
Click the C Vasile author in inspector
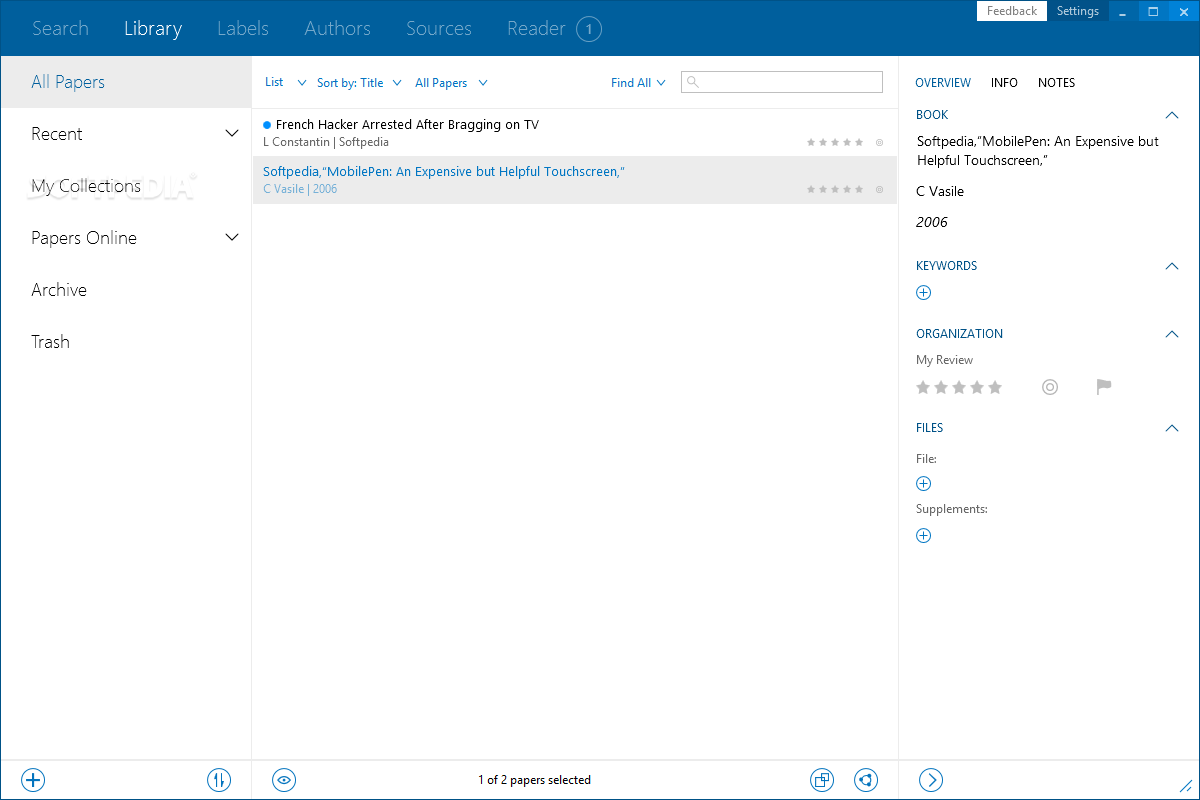(940, 191)
